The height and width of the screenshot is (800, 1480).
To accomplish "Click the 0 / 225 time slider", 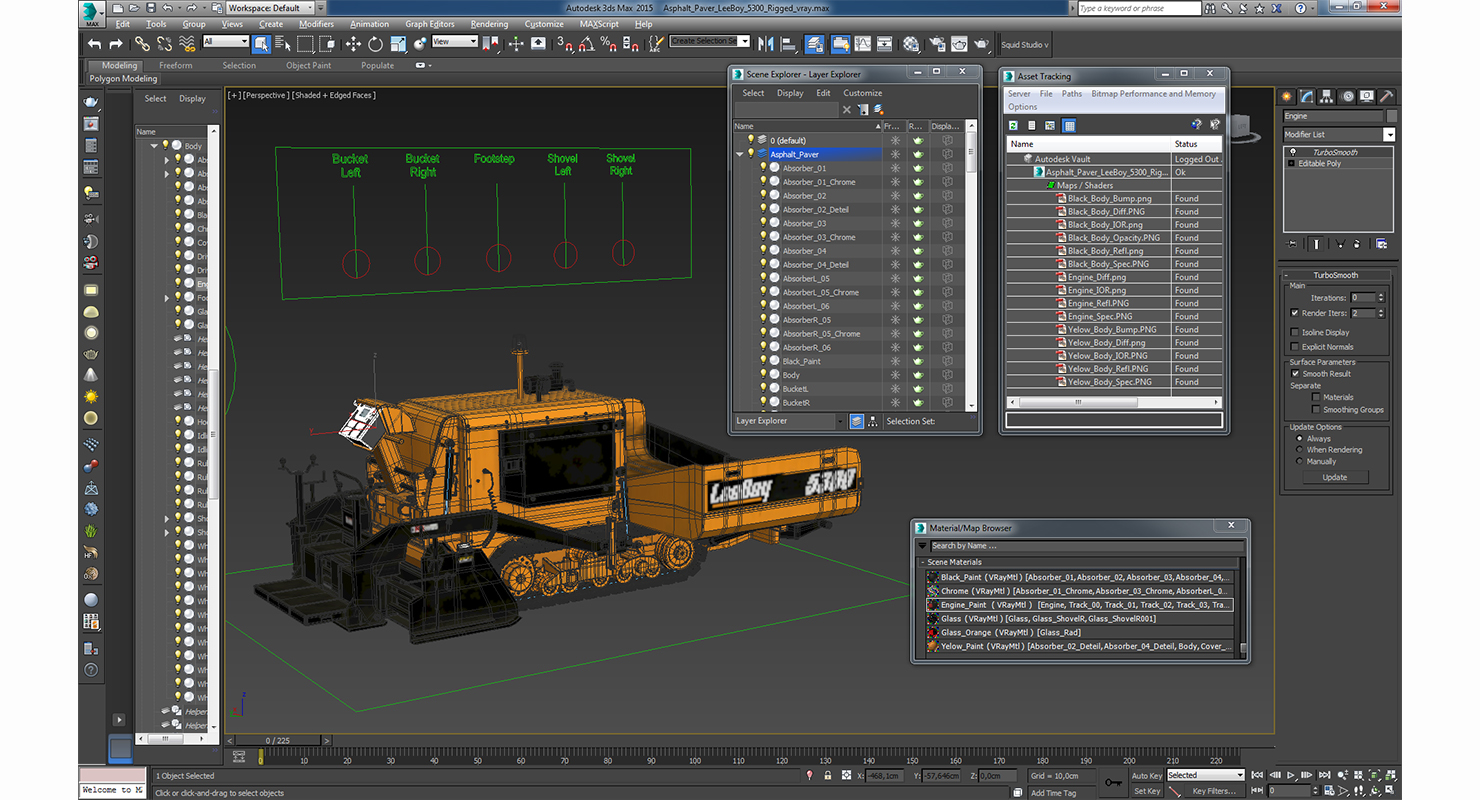I will 278,740.
